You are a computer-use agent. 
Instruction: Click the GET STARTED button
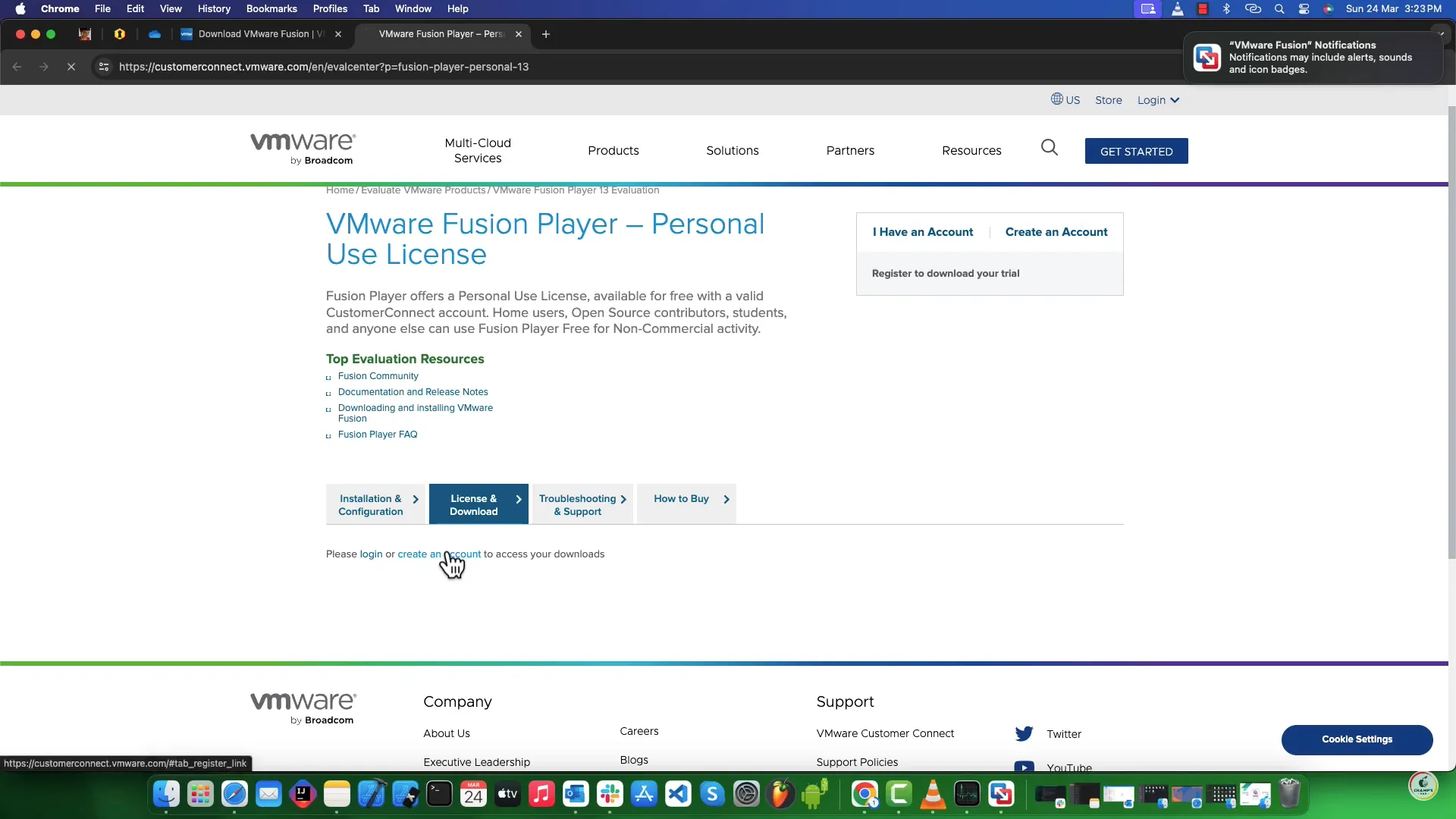click(1136, 151)
